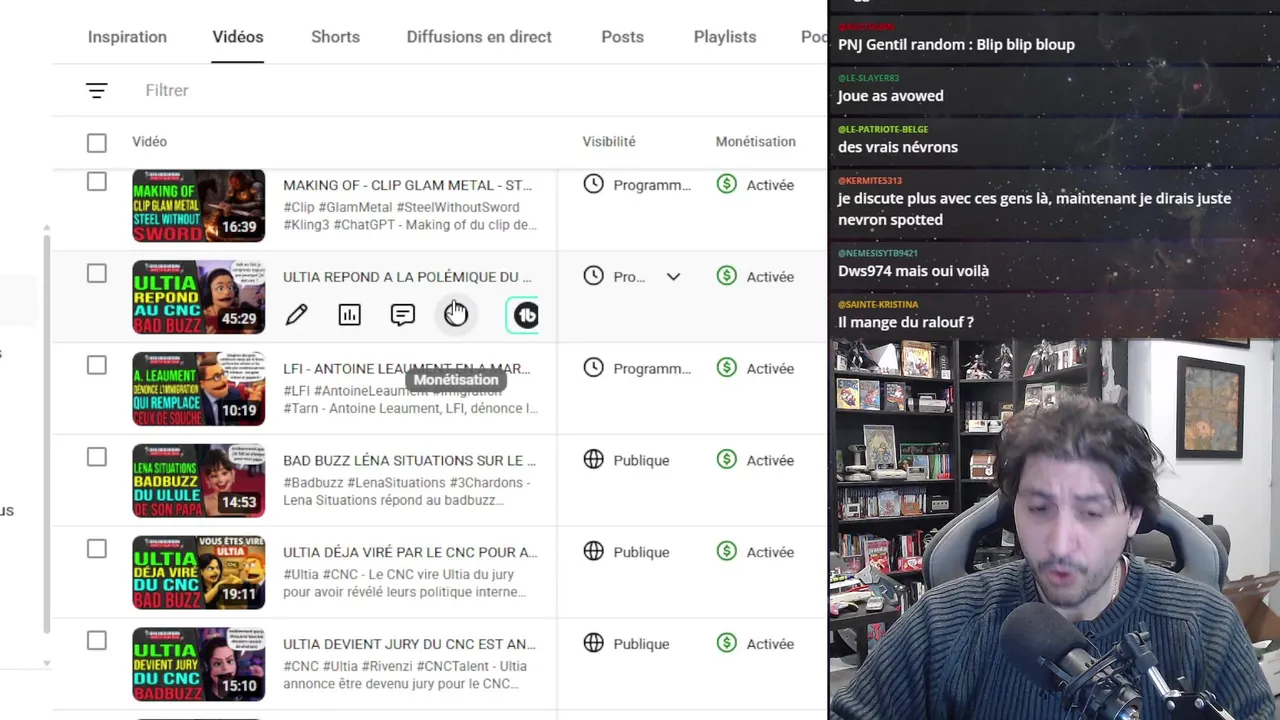Tick the select-all checkbox in header
The image size is (1280, 720).
[x=96, y=143]
